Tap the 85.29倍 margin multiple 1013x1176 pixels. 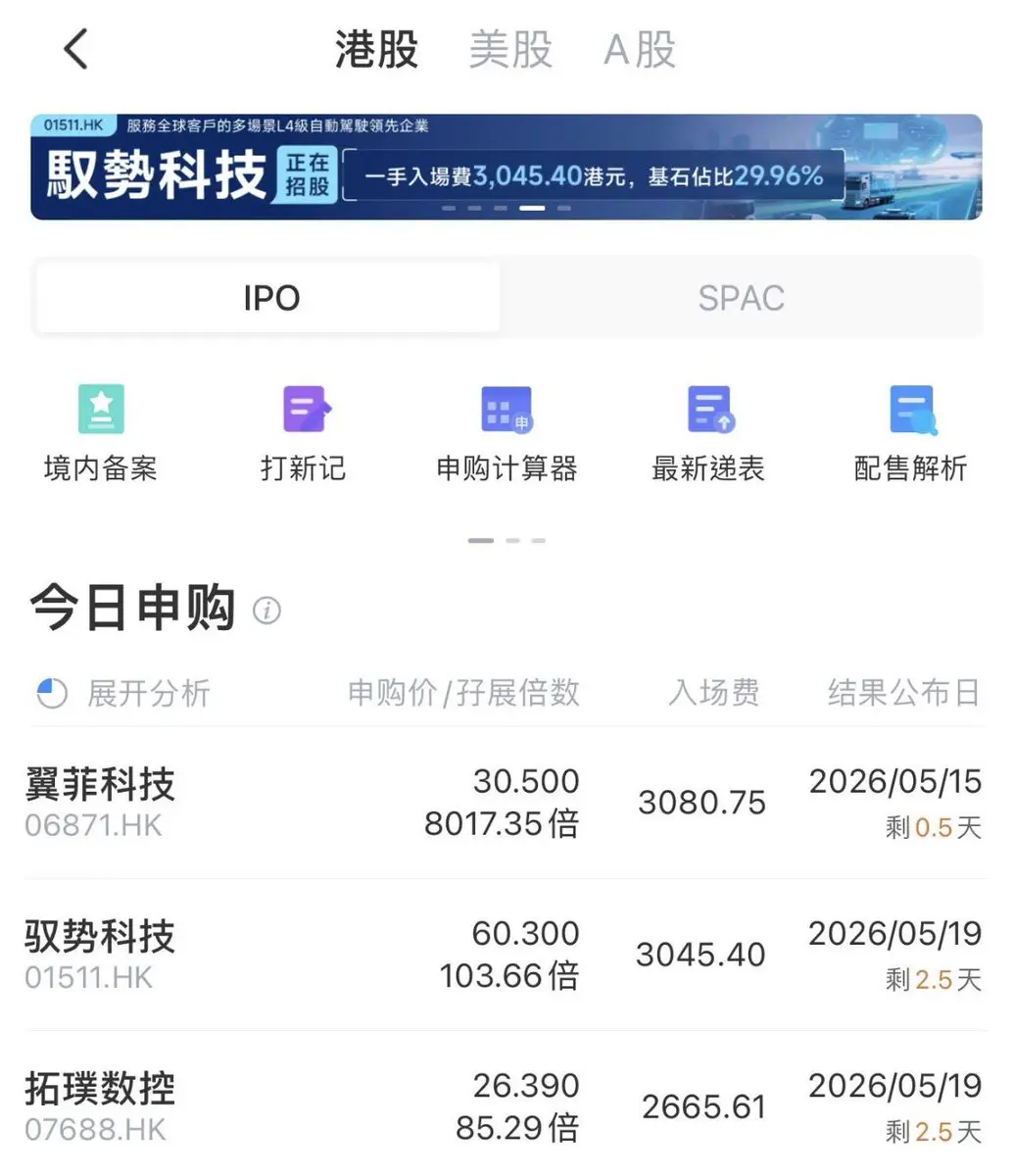[517, 1127]
